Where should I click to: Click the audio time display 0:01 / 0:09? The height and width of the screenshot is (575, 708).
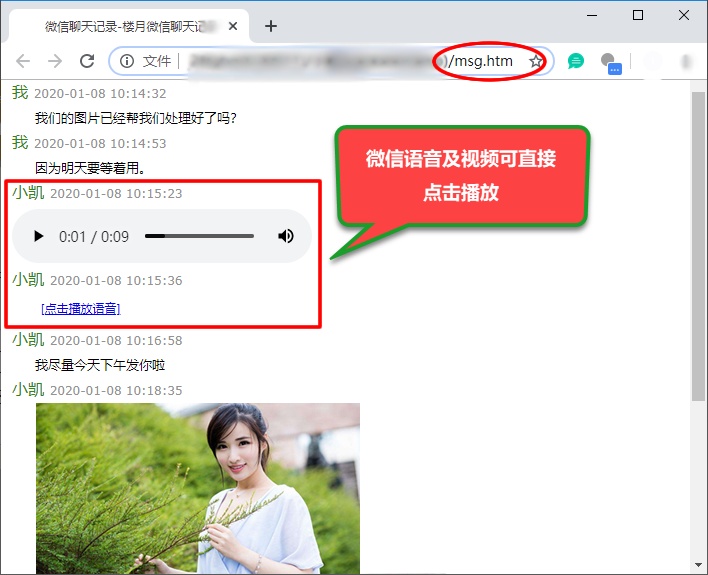[94, 237]
